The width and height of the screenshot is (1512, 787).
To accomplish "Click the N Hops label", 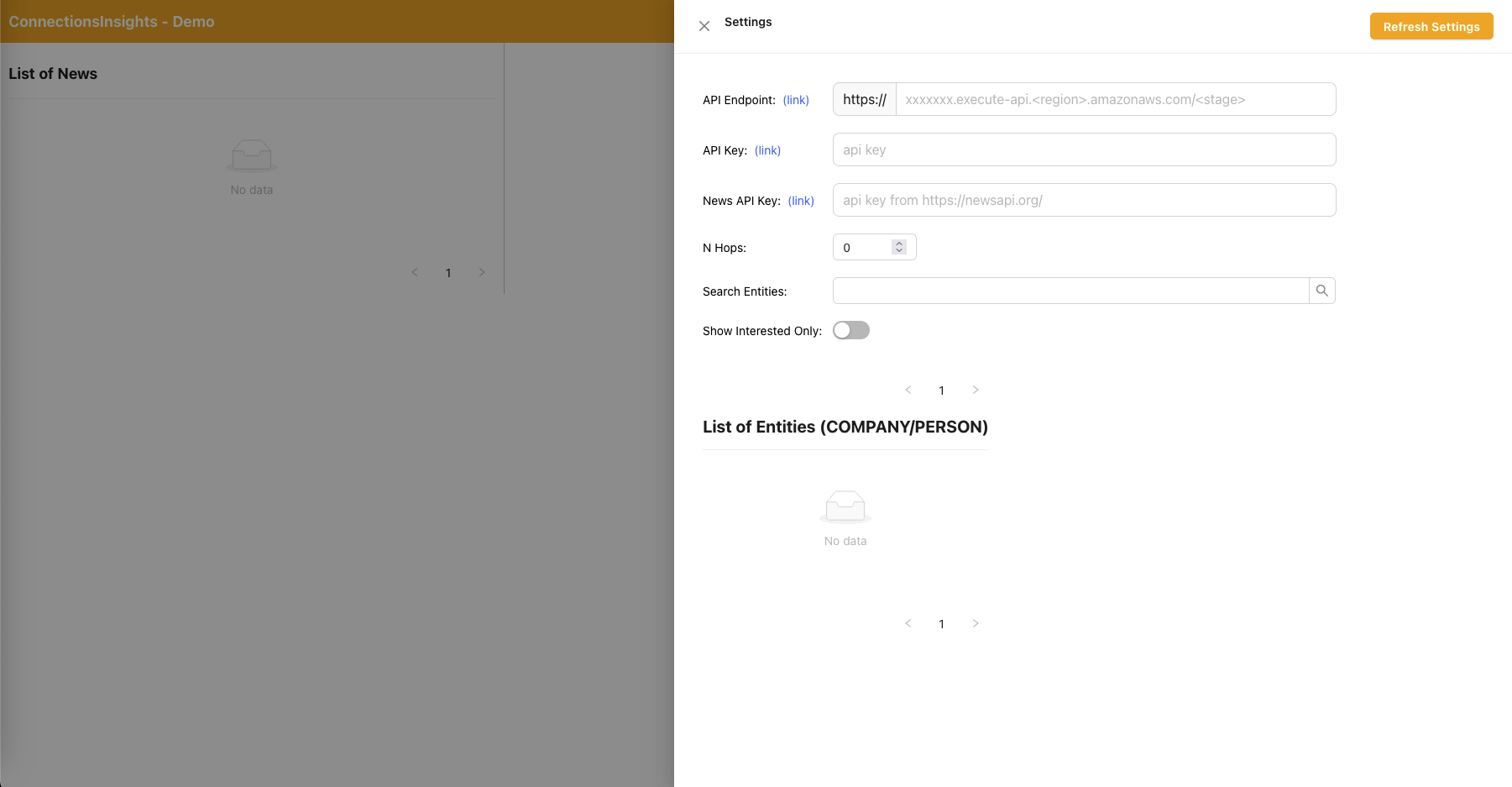I will [725, 248].
